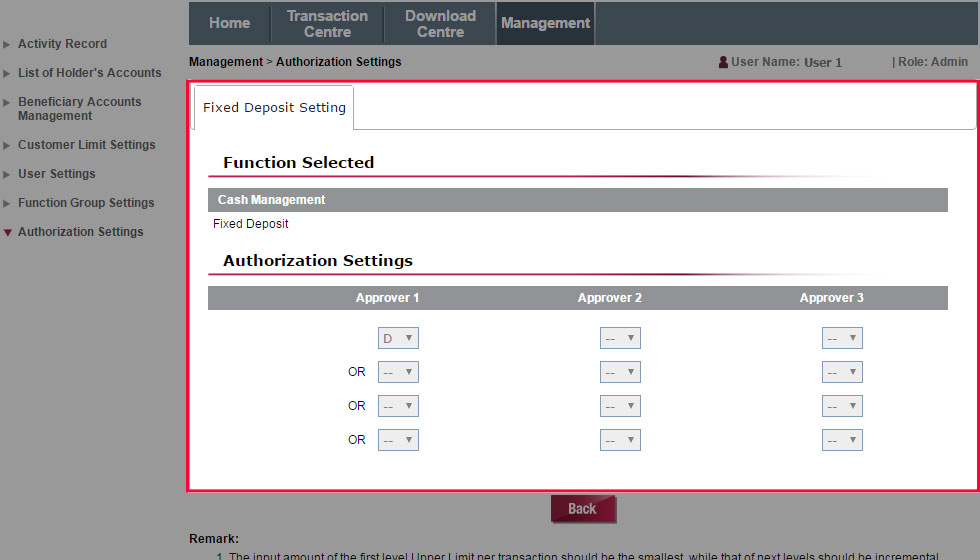Open Approver 3 fourth-row dropdown
Viewport: 980px width, 560px height.
(x=842, y=440)
